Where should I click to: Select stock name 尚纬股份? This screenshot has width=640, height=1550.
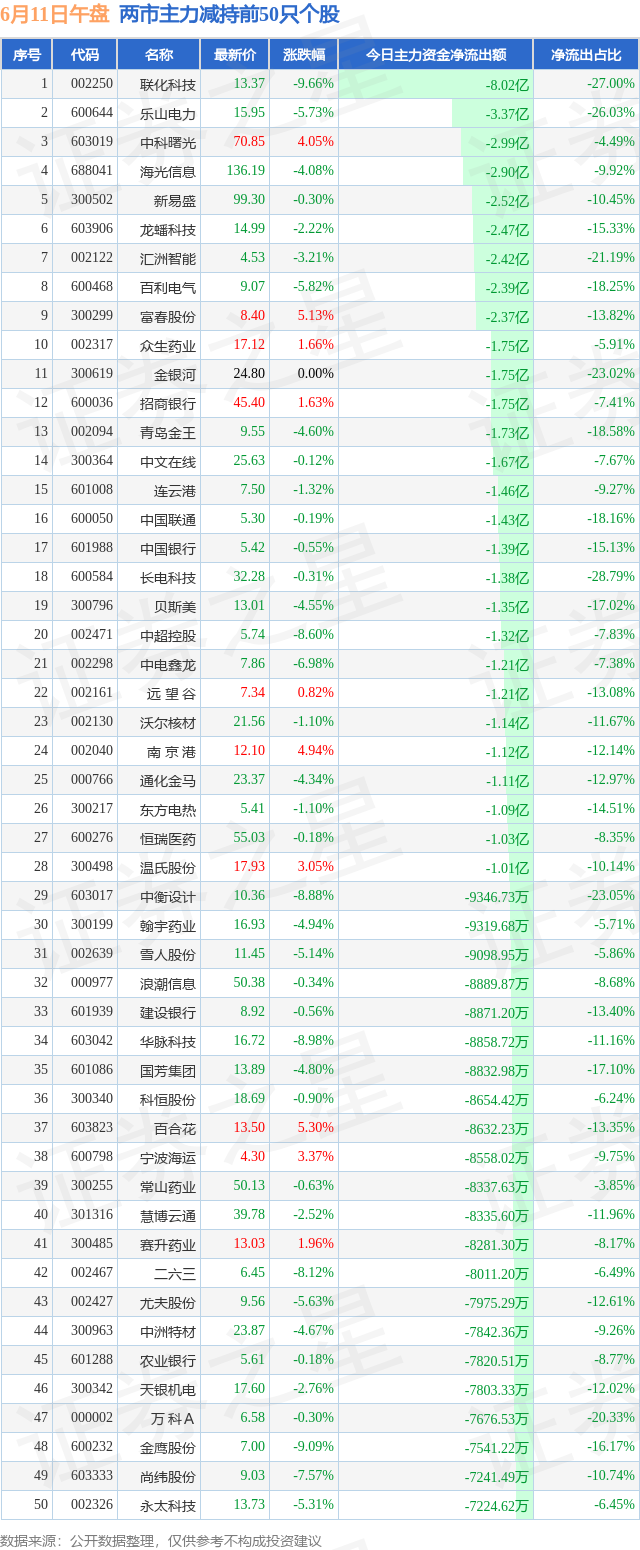click(168, 1476)
